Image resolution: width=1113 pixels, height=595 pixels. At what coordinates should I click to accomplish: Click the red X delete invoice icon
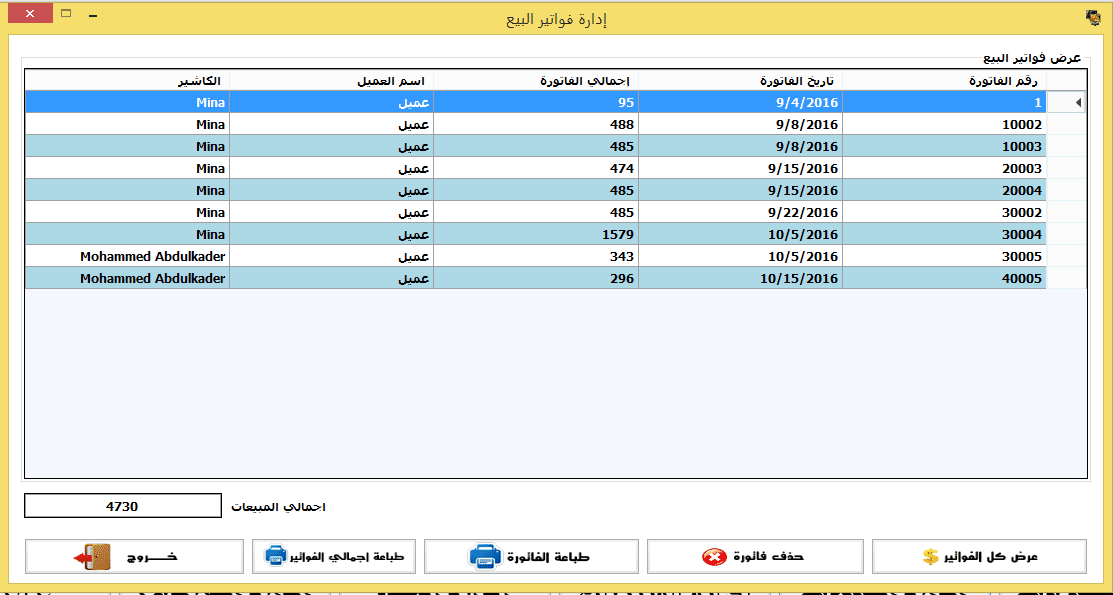click(714, 557)
